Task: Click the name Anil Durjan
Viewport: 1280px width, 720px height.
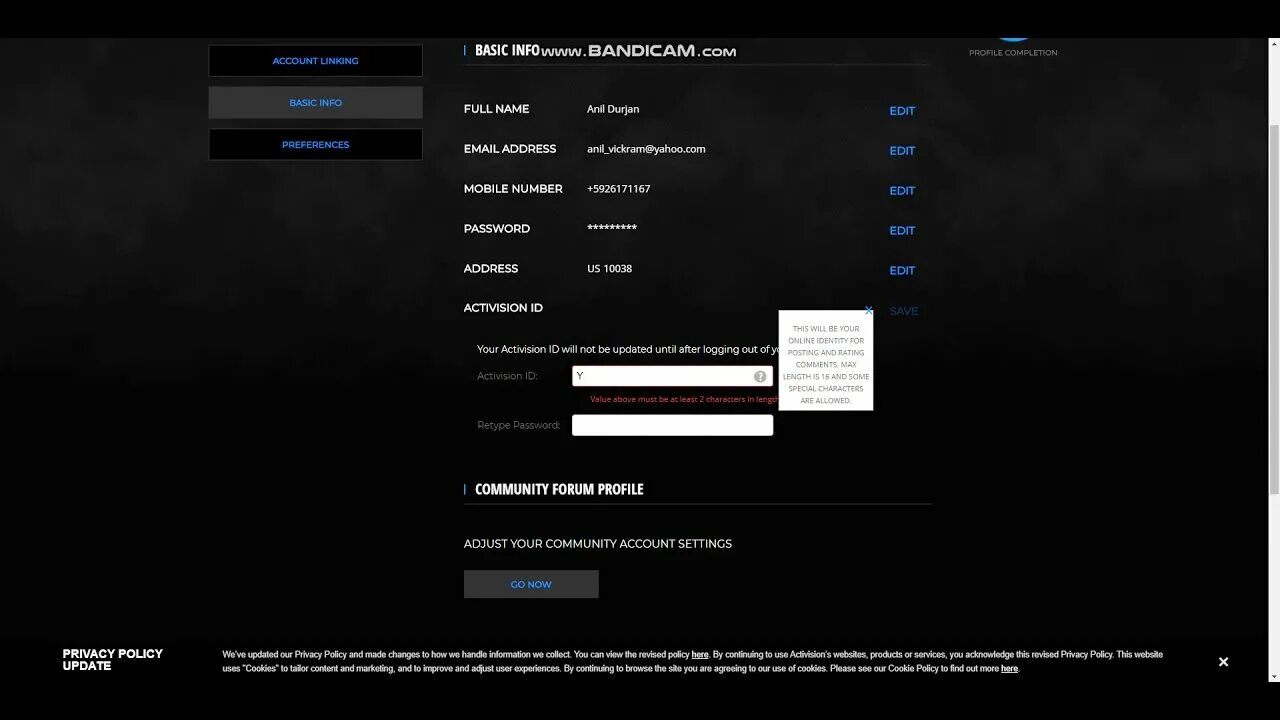Action: click(x=613, y=109)
